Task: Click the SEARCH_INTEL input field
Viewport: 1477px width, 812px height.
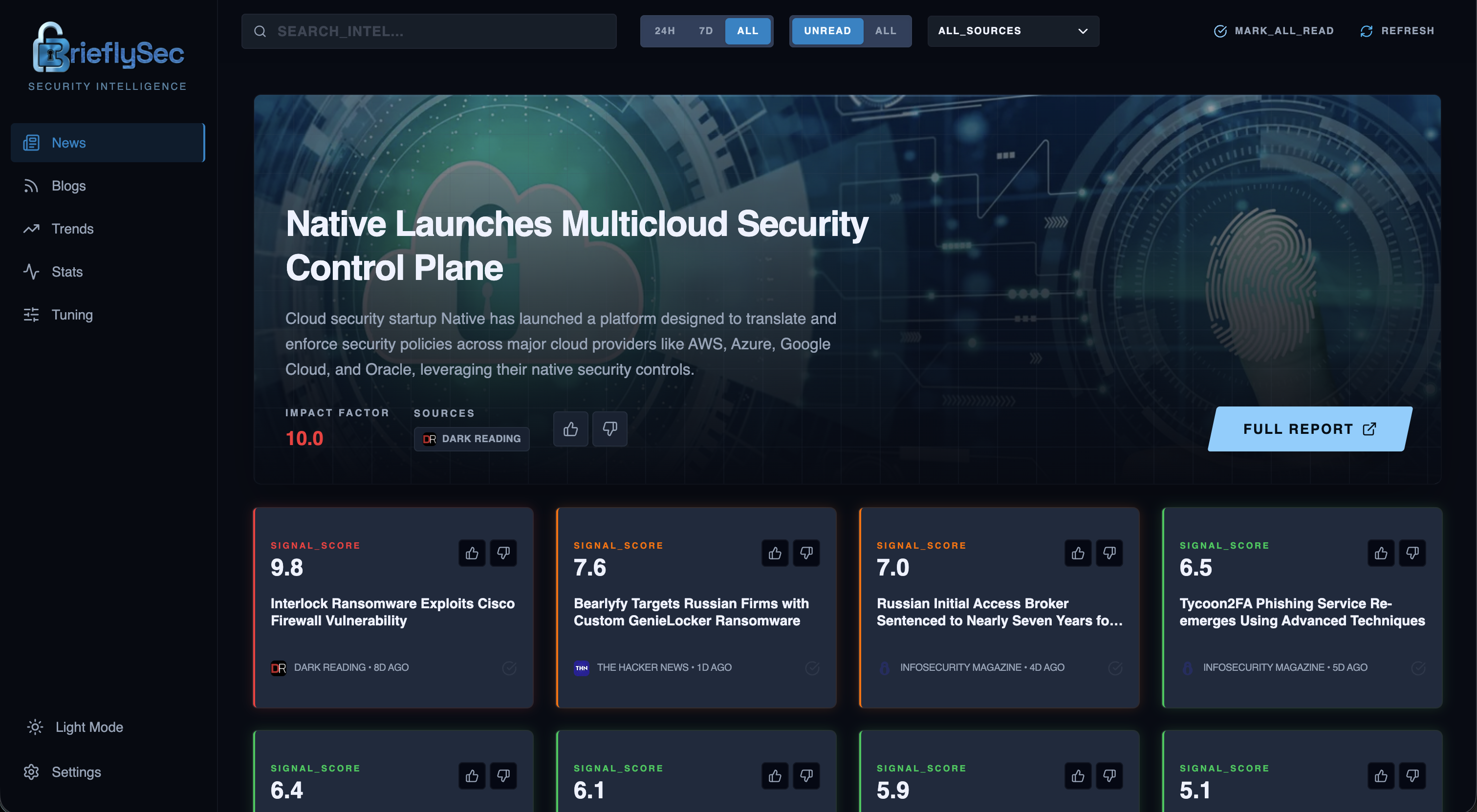Action: point(430,31)
